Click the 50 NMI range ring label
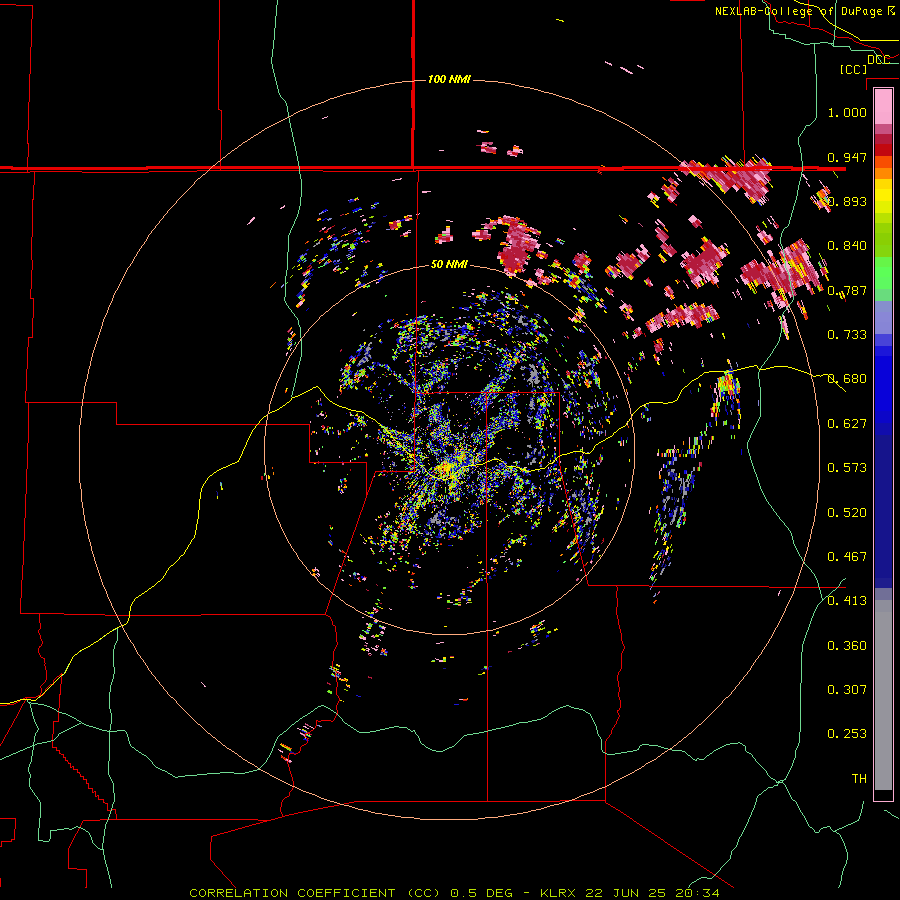The height and width of the screenshot is (900, 900). 449,264
